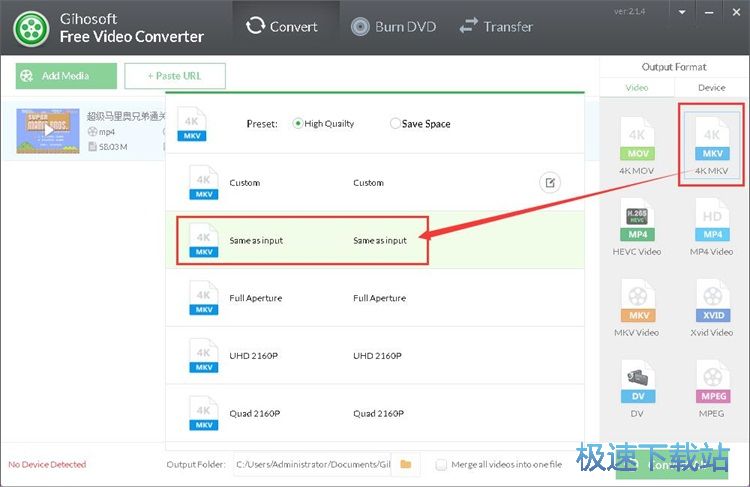Click the mp4 format label of video
750x487 pixels.
107,132
